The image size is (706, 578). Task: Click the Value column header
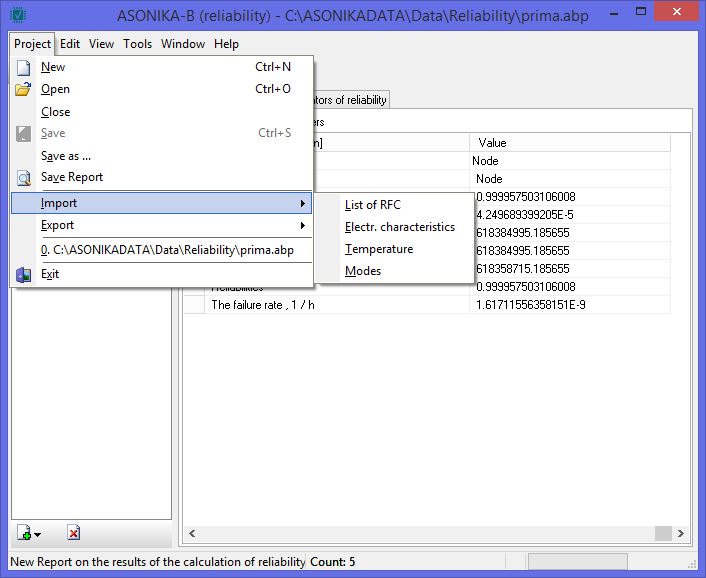point(569,143)
